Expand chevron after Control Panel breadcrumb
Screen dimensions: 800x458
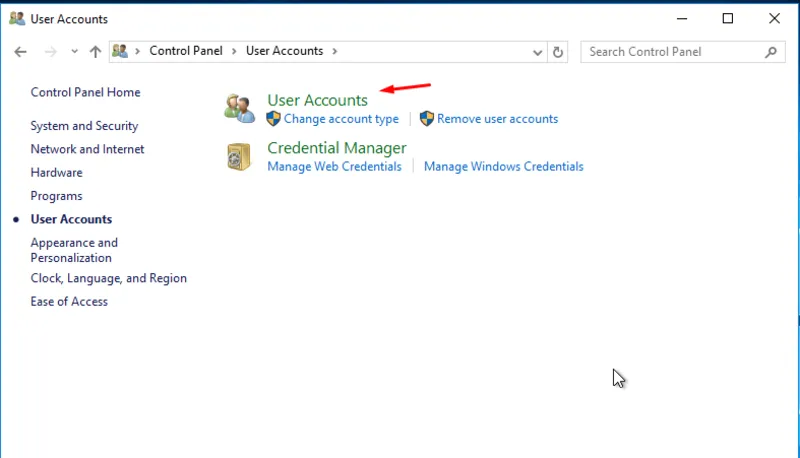(236, 51)
